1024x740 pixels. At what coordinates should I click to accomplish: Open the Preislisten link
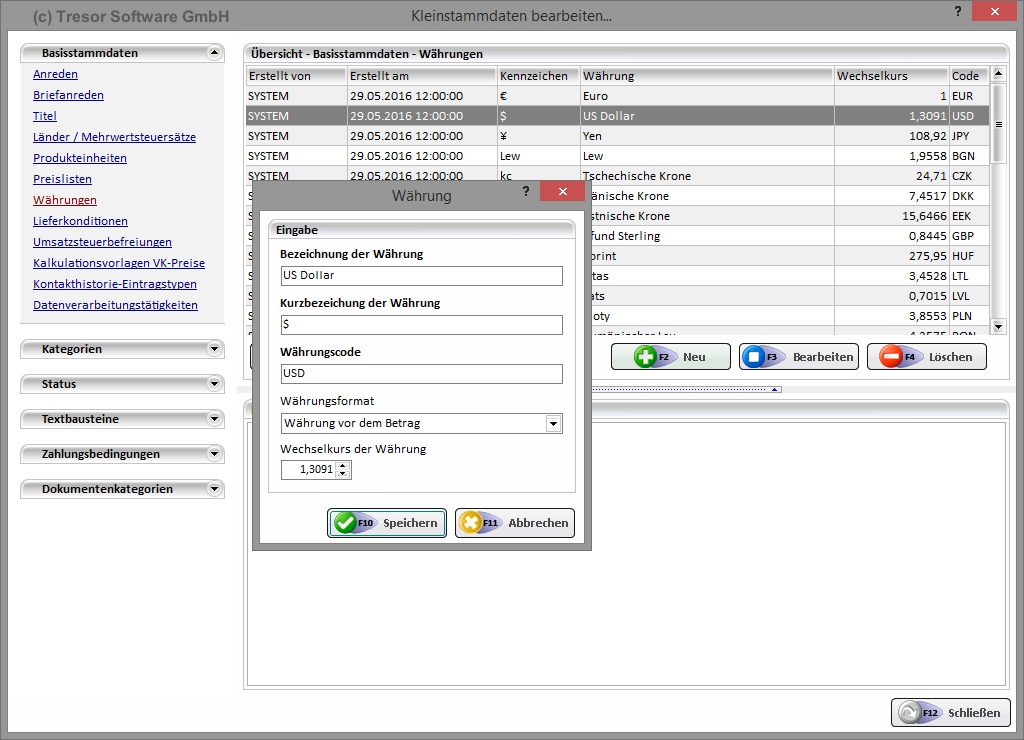(62, 179)
